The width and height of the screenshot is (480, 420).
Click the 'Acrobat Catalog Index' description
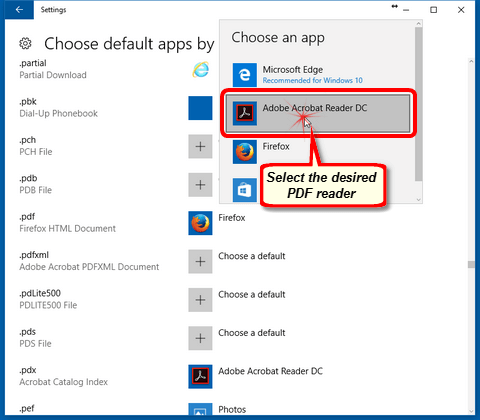coord(63,382)
